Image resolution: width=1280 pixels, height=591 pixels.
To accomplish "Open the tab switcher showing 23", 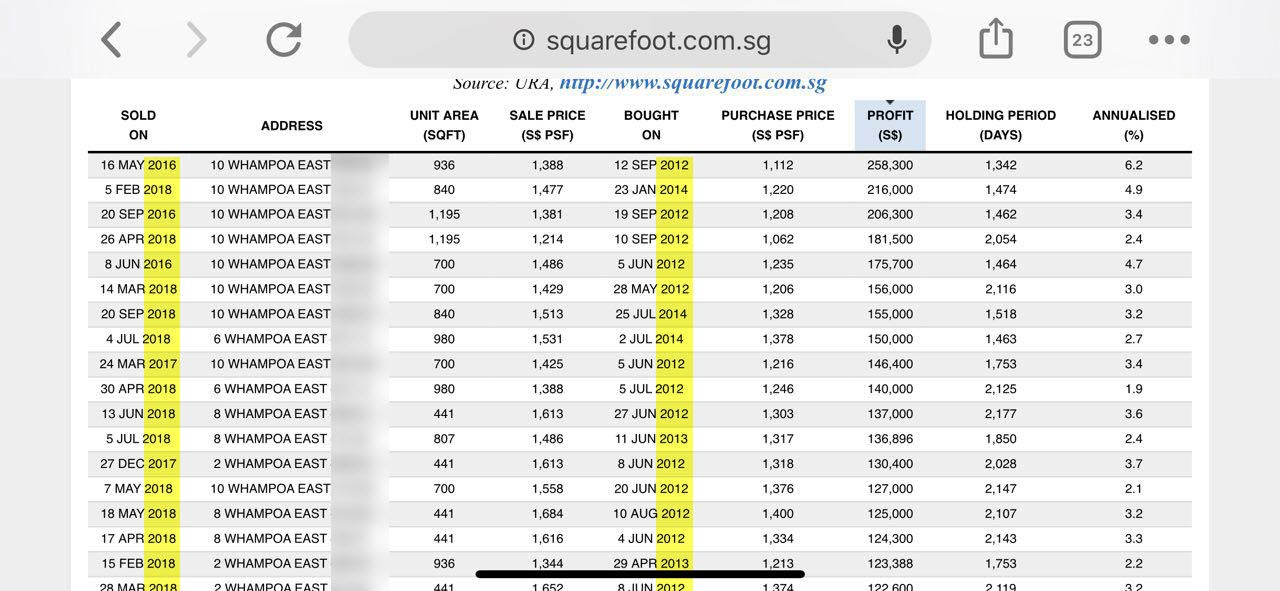I will 1082,40.
